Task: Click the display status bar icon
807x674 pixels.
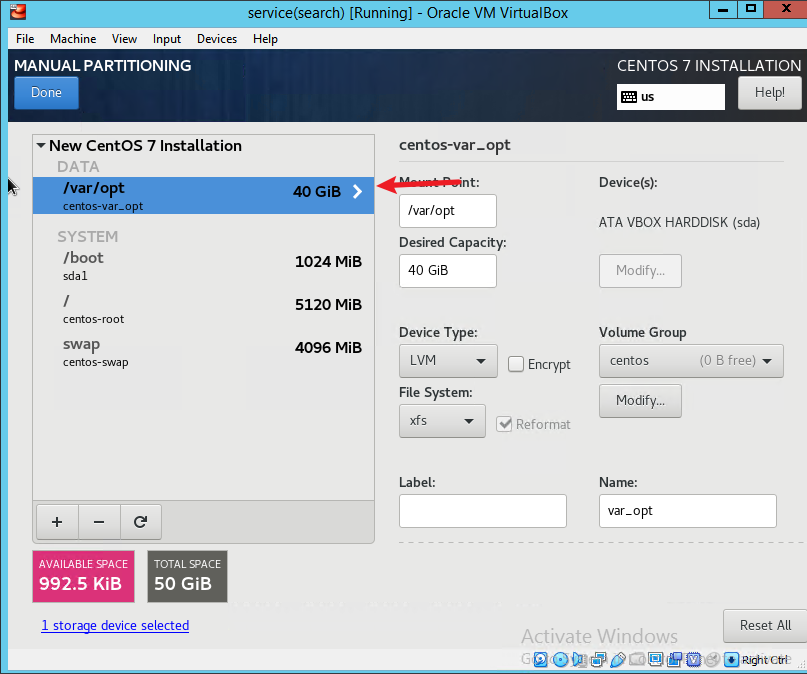Action: point(656,660)
